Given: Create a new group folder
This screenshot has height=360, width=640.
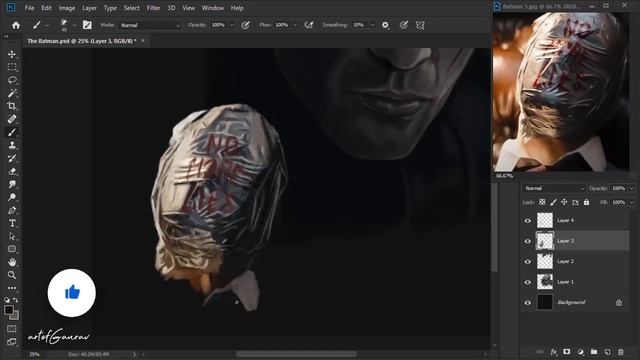Looking at the screenshot, I should click(x=594, y=352).
